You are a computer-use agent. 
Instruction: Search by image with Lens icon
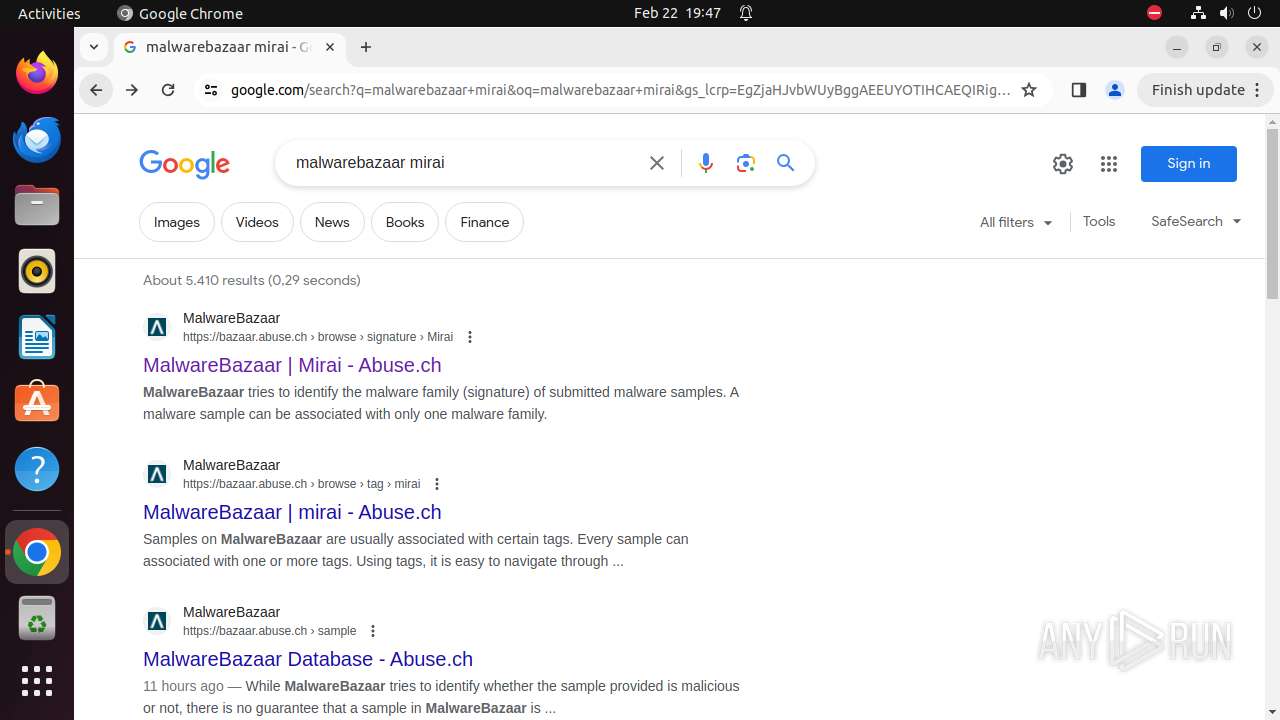click(x=746, y=163)
